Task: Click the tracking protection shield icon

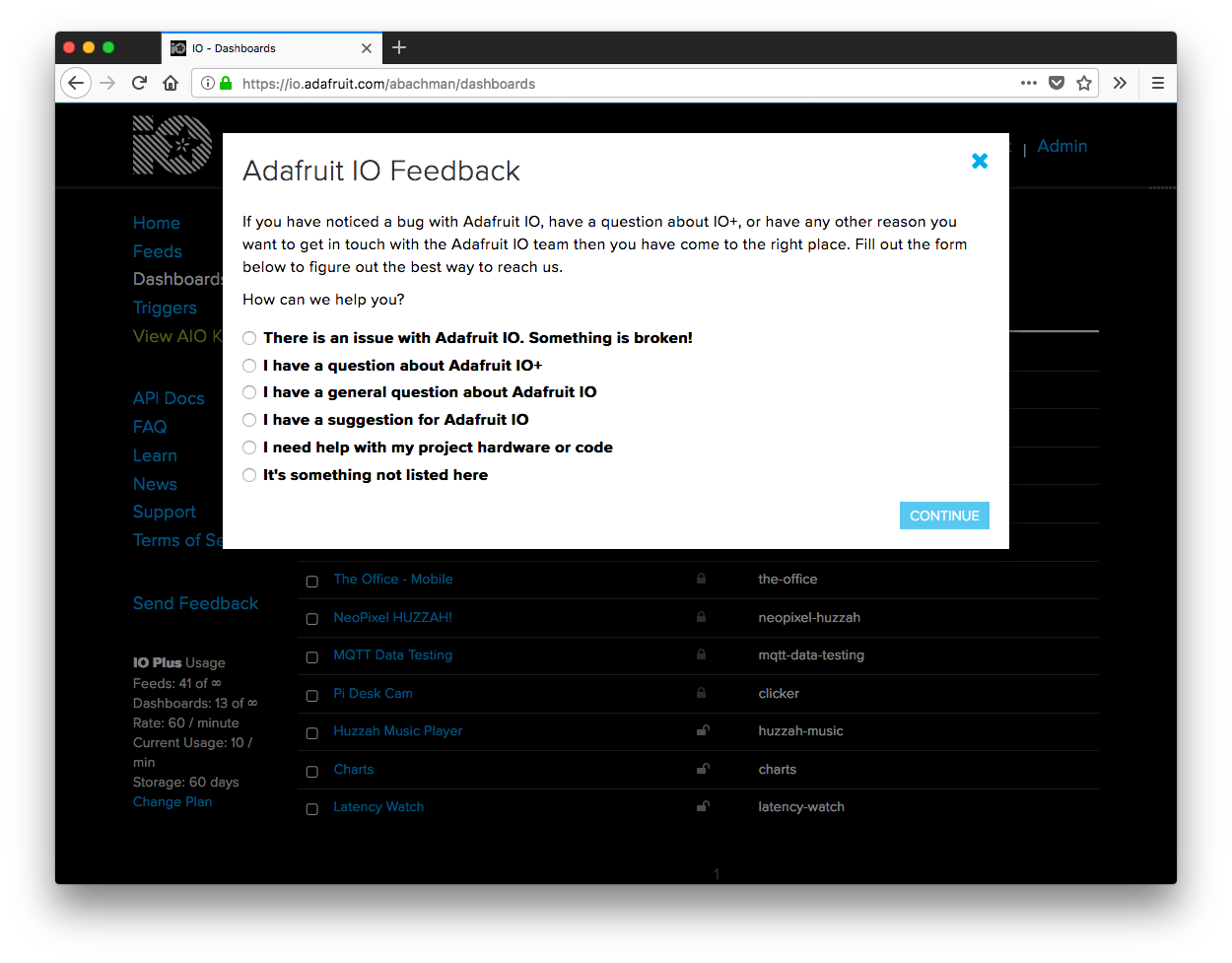Action: [x=1056, y=83]
